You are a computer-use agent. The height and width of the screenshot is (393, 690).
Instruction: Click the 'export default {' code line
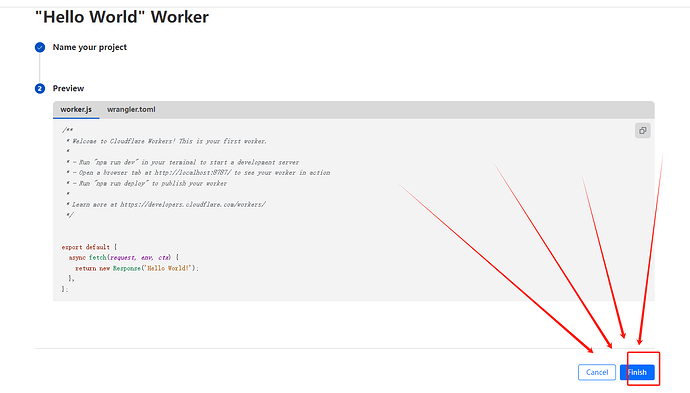click(89, 247)
